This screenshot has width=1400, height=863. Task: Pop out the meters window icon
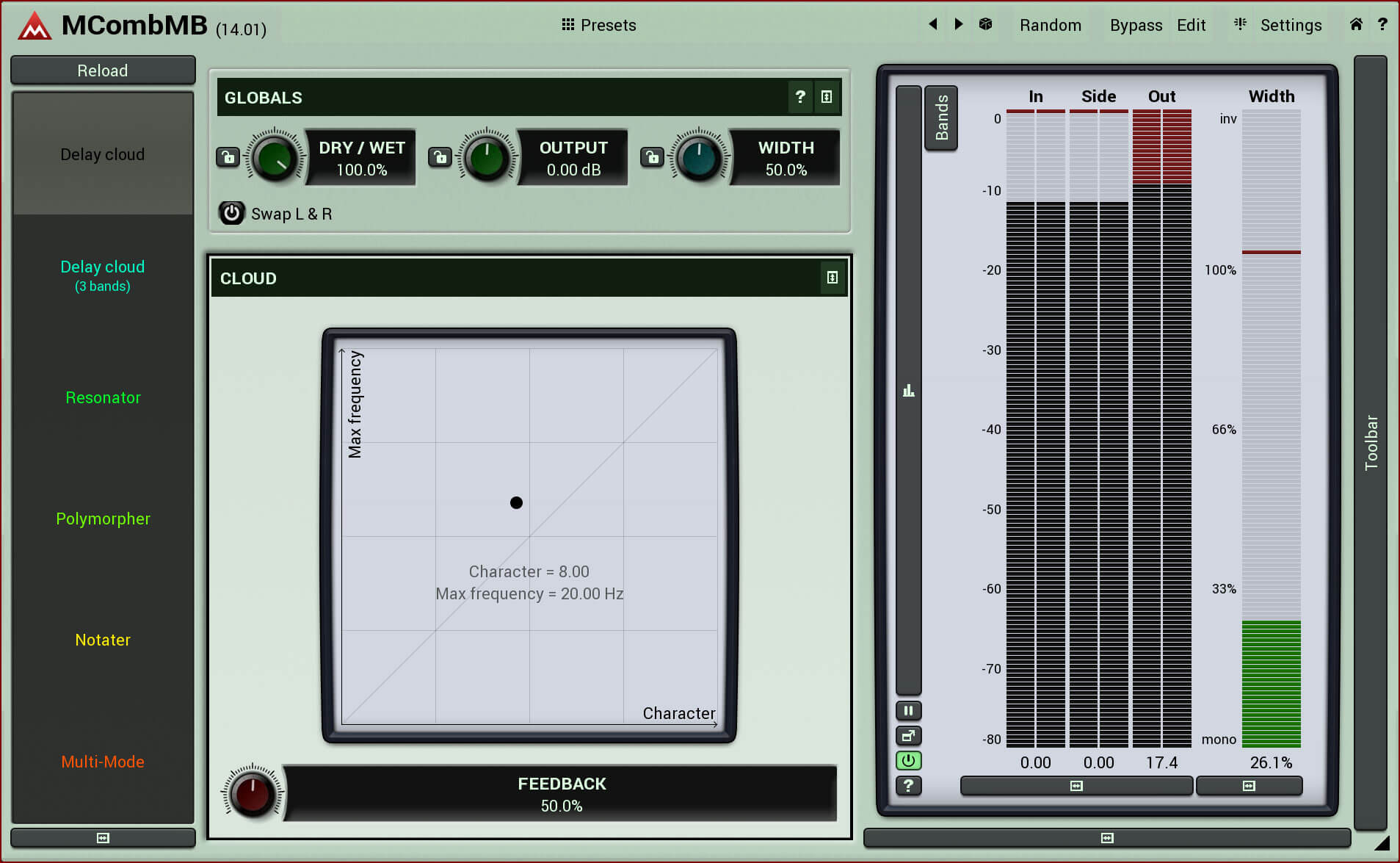coord(908,735)
